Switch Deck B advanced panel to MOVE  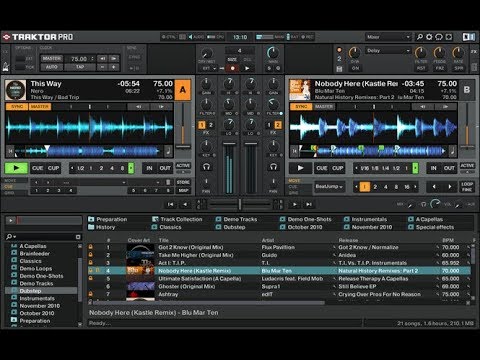coord(294,181)
